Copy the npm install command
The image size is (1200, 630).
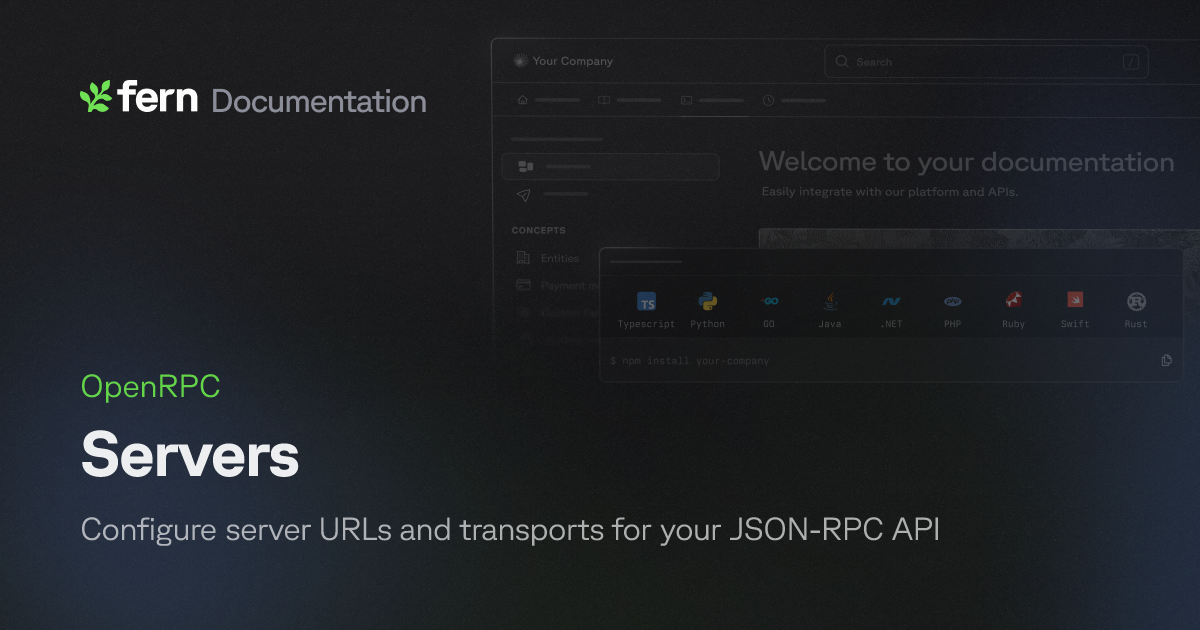(x=1166, y=360)
